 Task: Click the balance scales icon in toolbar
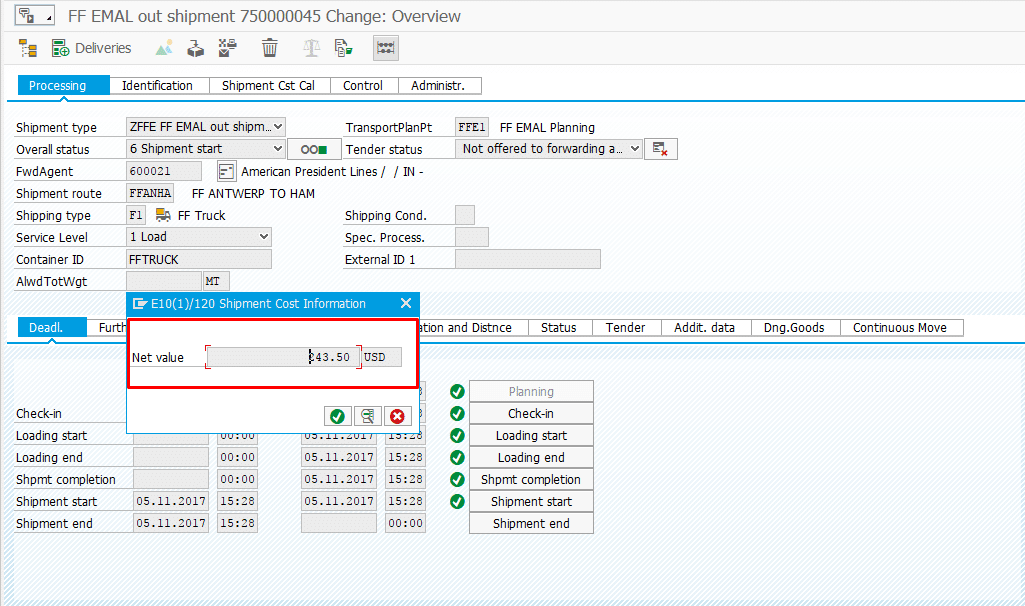point(312,48)
